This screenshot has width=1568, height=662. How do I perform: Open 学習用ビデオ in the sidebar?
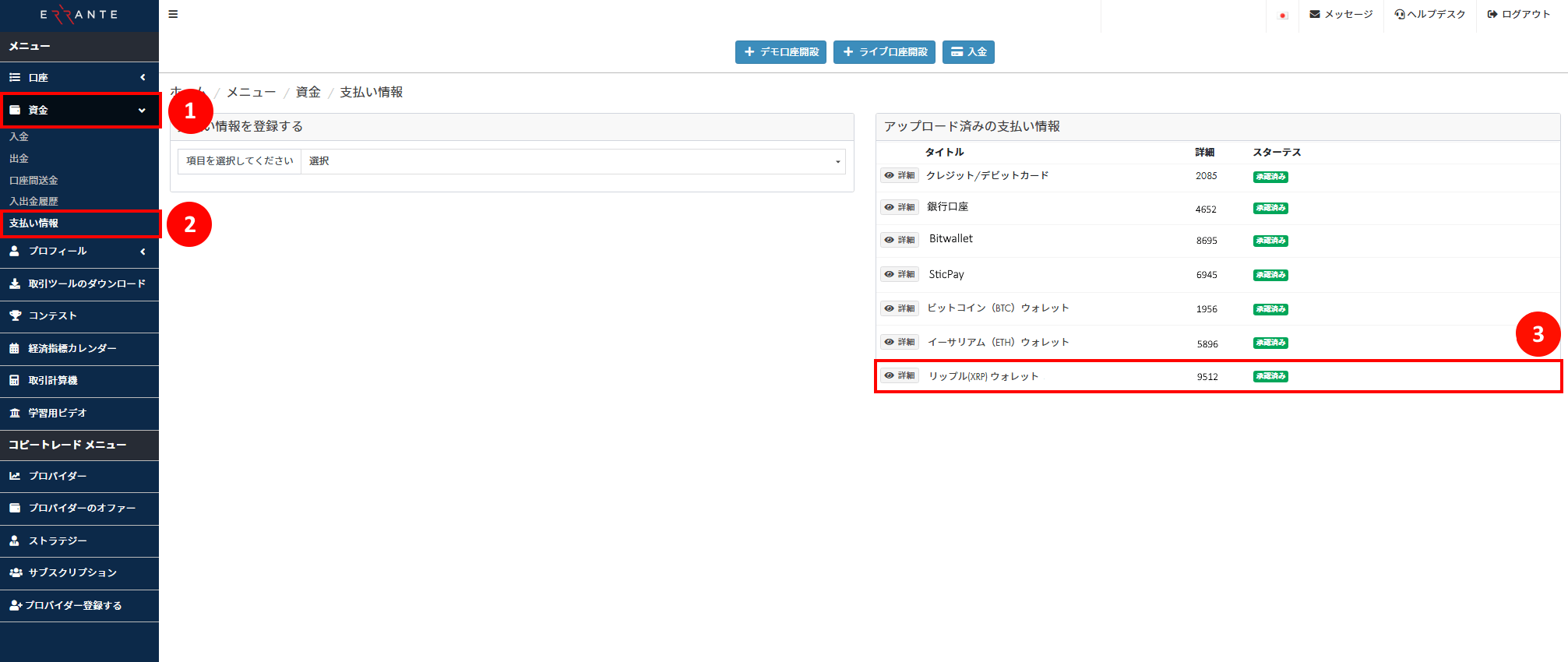(79, 414)
